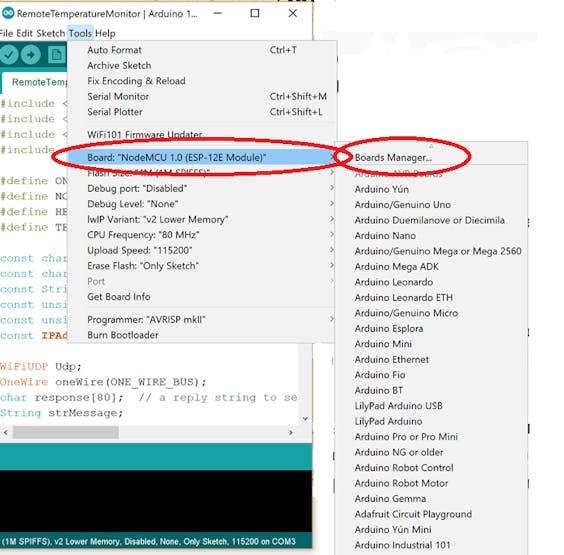Select Arduino/Genuino Uno board
This screenshot has width=564, height=555.
coord(431,205)
